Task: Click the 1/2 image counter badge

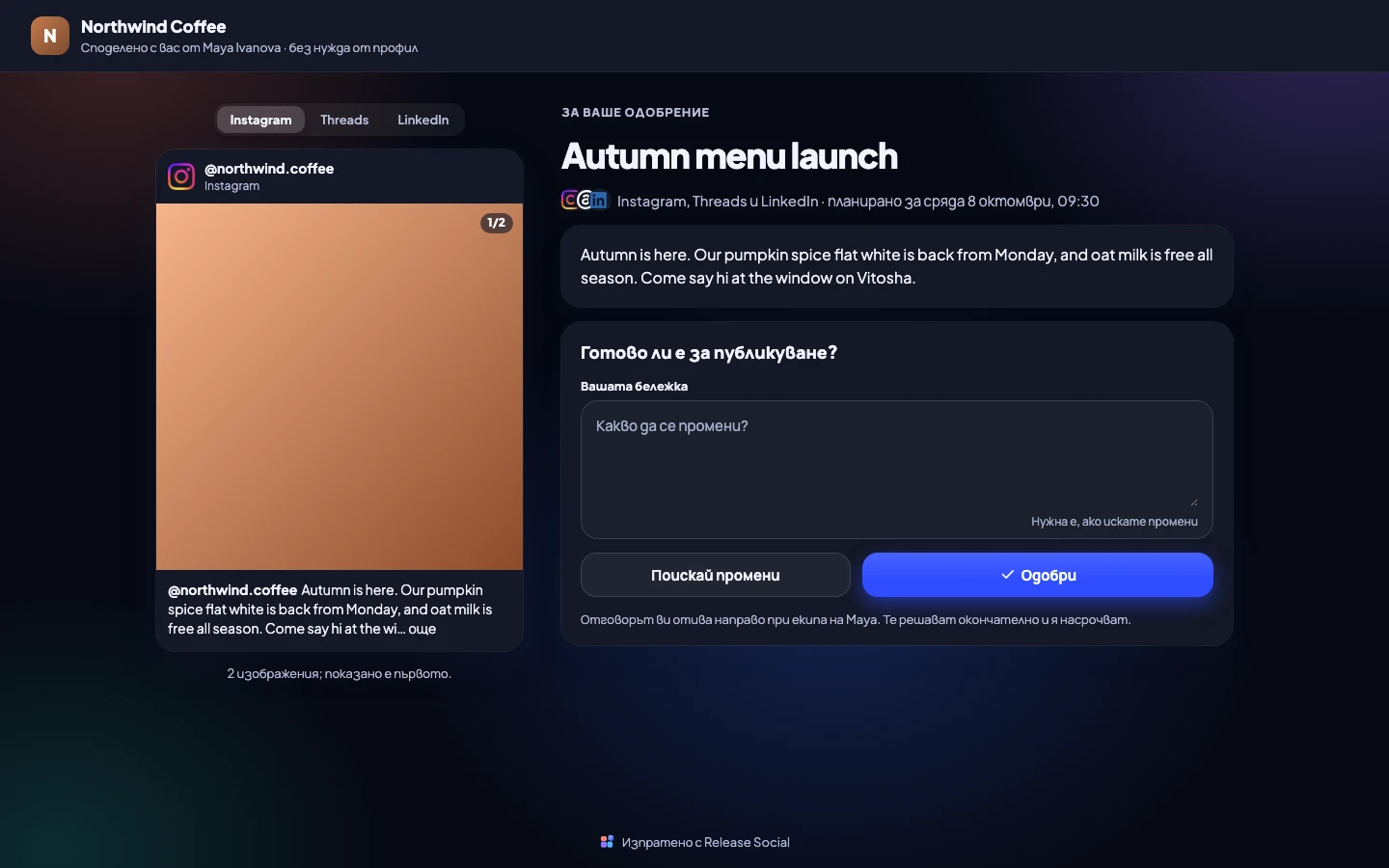Action: [497, 223]
